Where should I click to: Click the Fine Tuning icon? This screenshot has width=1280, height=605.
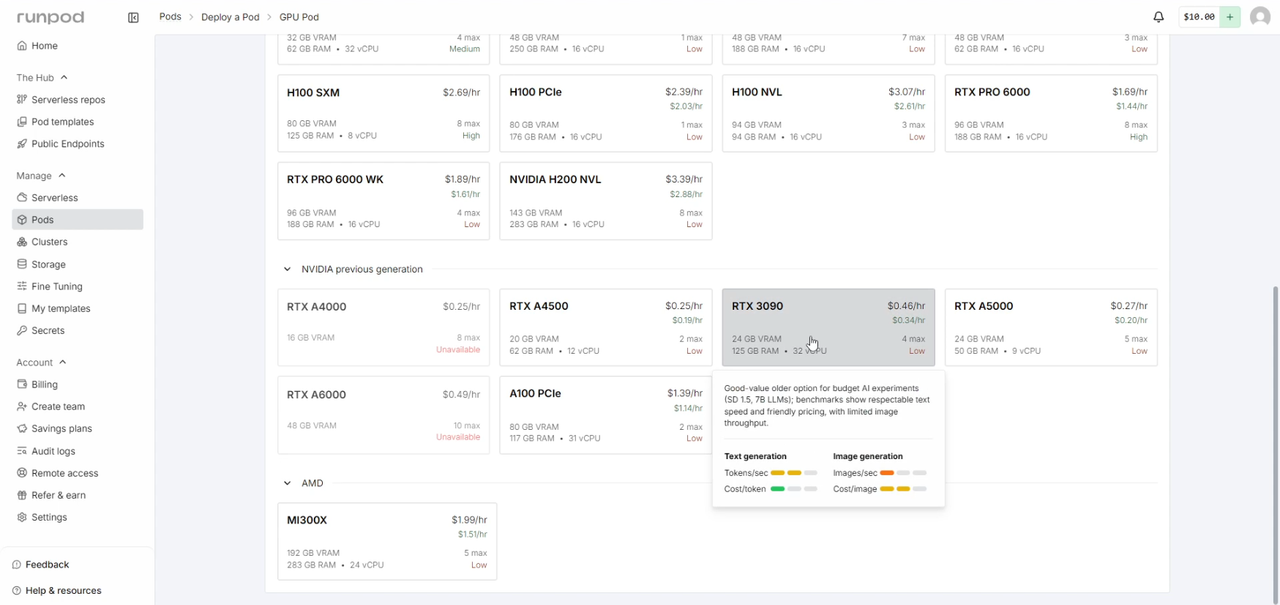point(22,287)
